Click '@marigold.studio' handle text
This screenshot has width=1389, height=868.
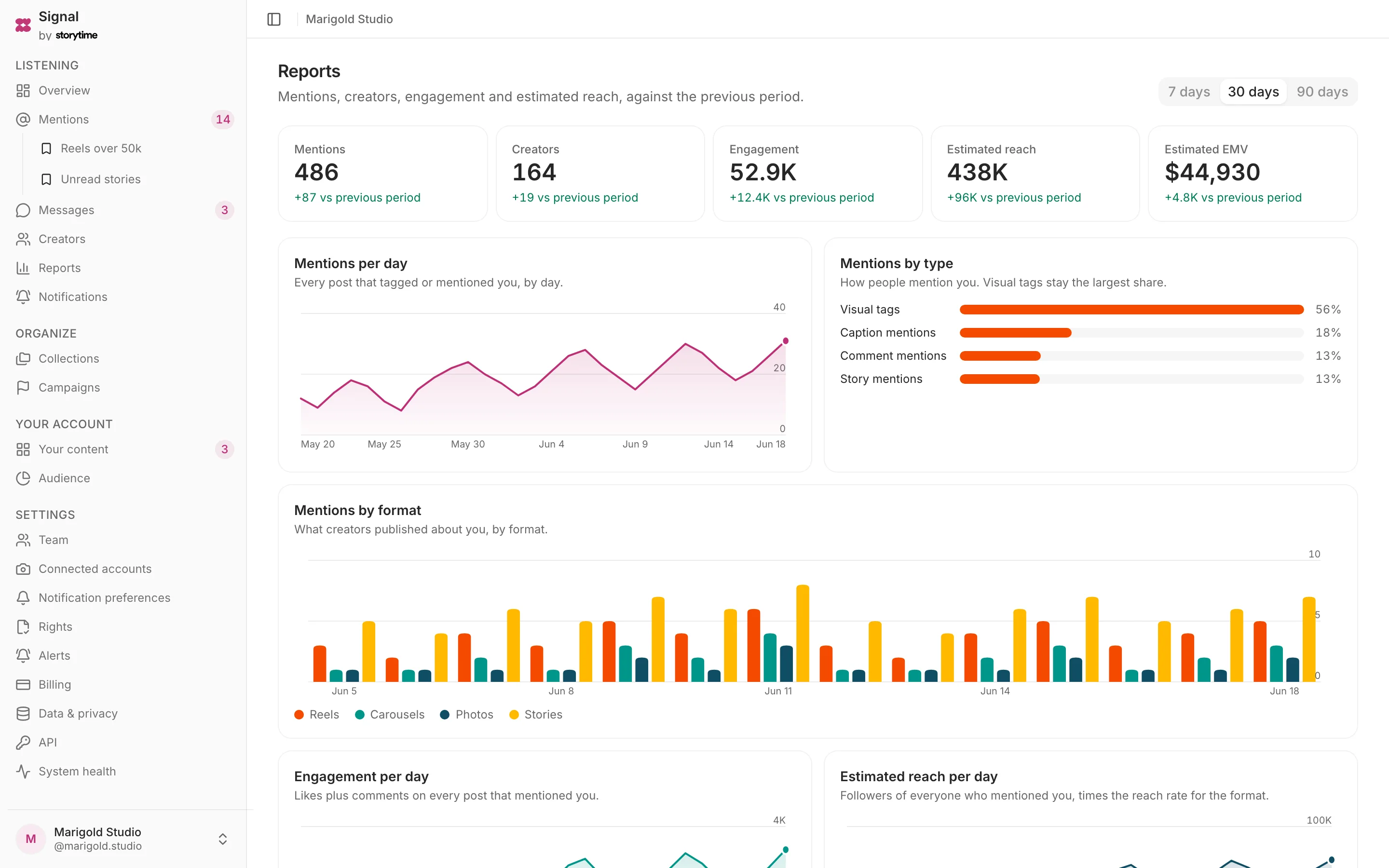click(97, 846)
